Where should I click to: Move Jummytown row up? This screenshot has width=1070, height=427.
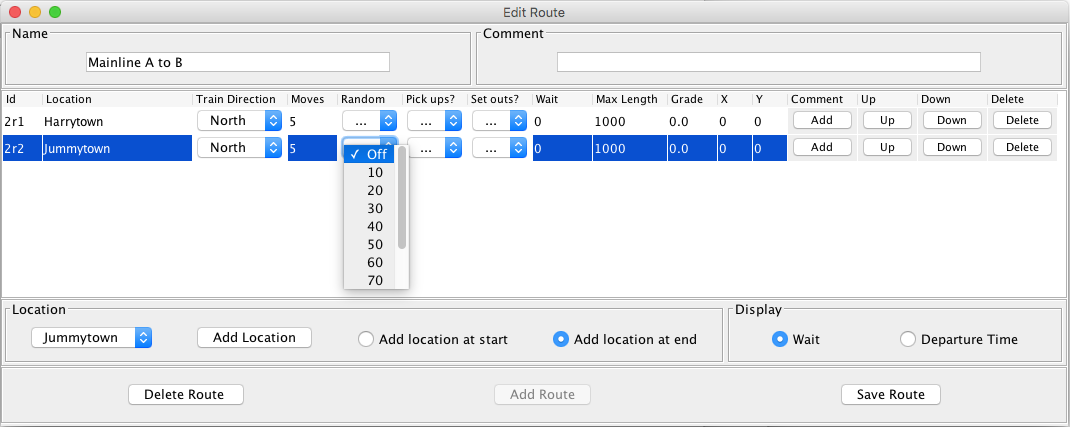(x=886, y=147)
